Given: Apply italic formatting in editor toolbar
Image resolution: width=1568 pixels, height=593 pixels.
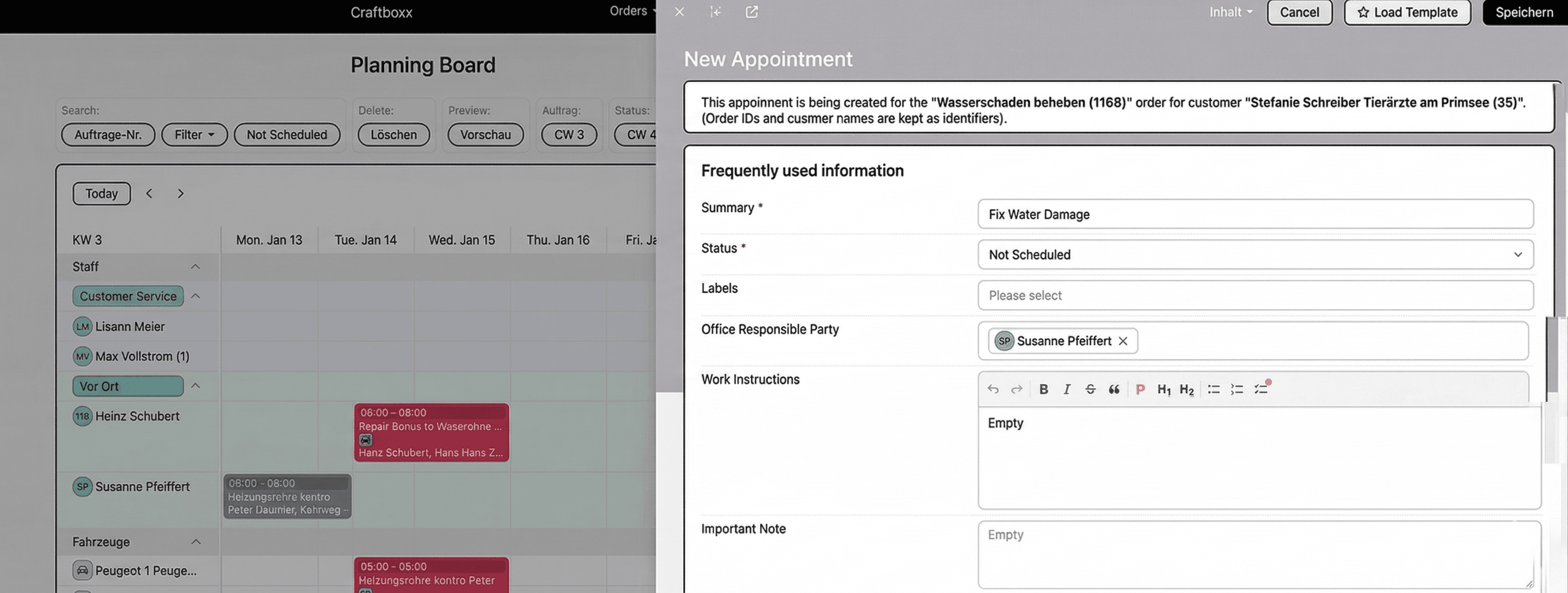Looking at the screenshot, I should (1067, 390).
